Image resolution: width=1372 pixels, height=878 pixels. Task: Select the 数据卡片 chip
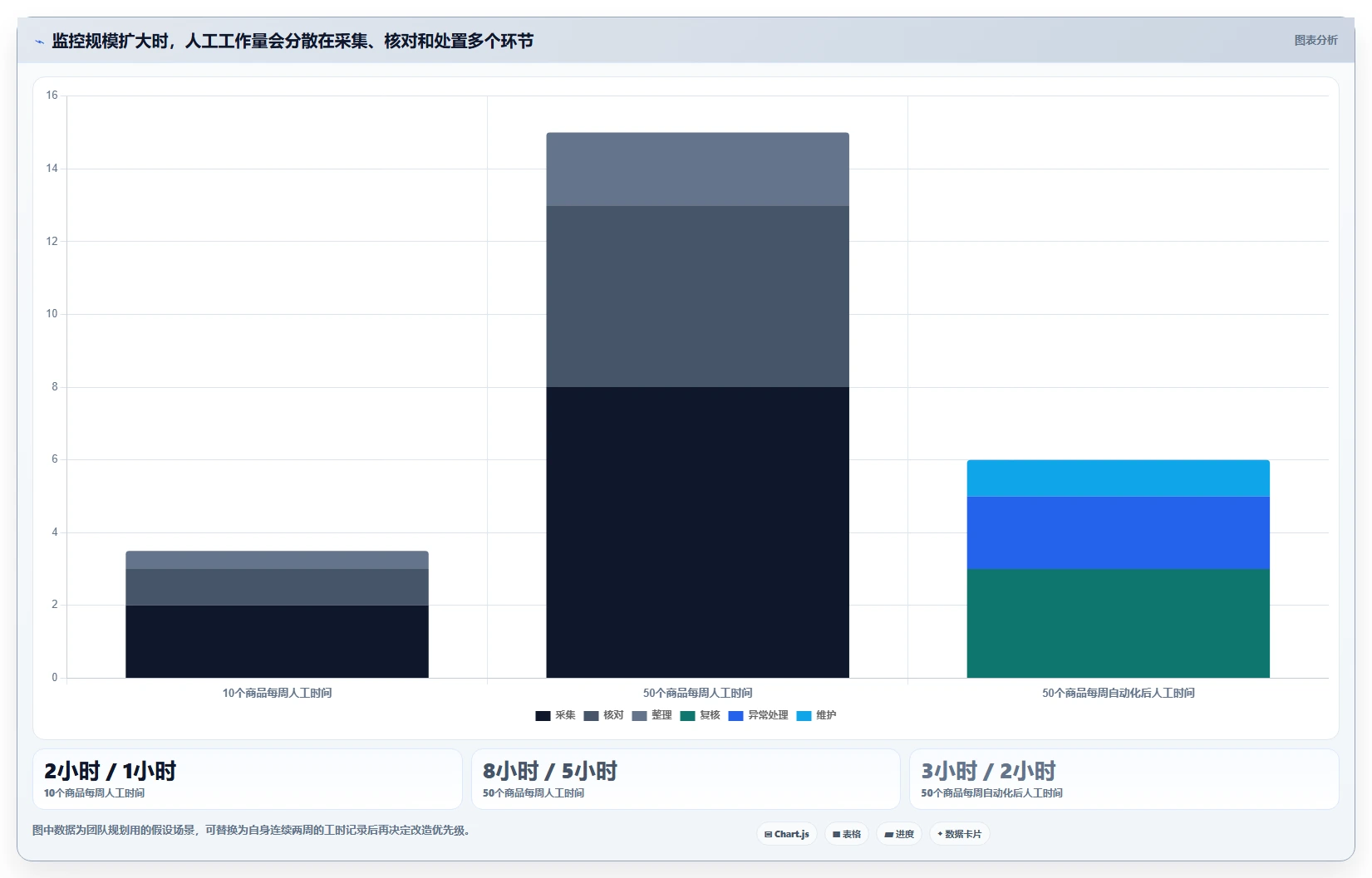(959, 834)
